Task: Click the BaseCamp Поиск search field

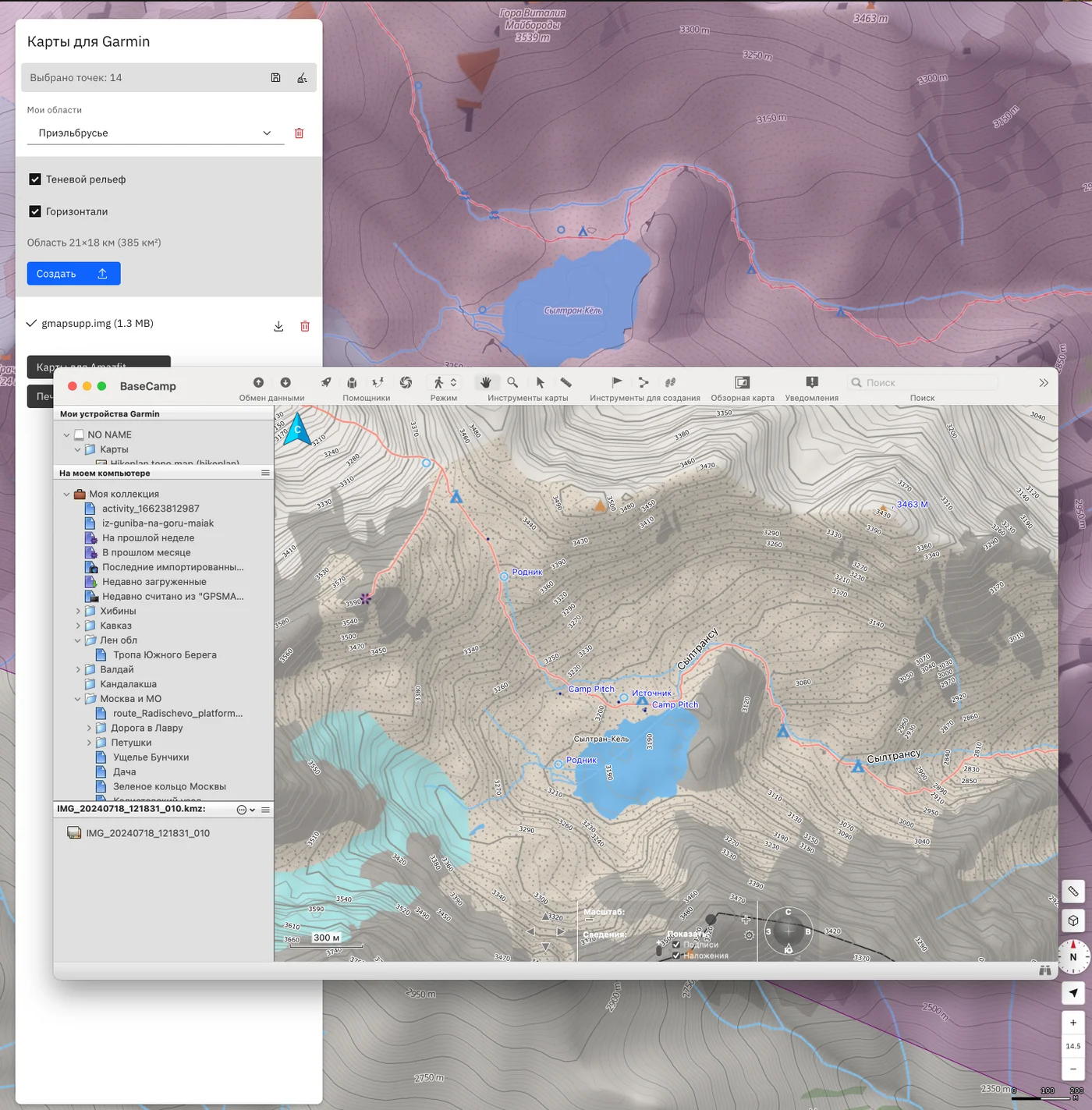Action: 922,383
